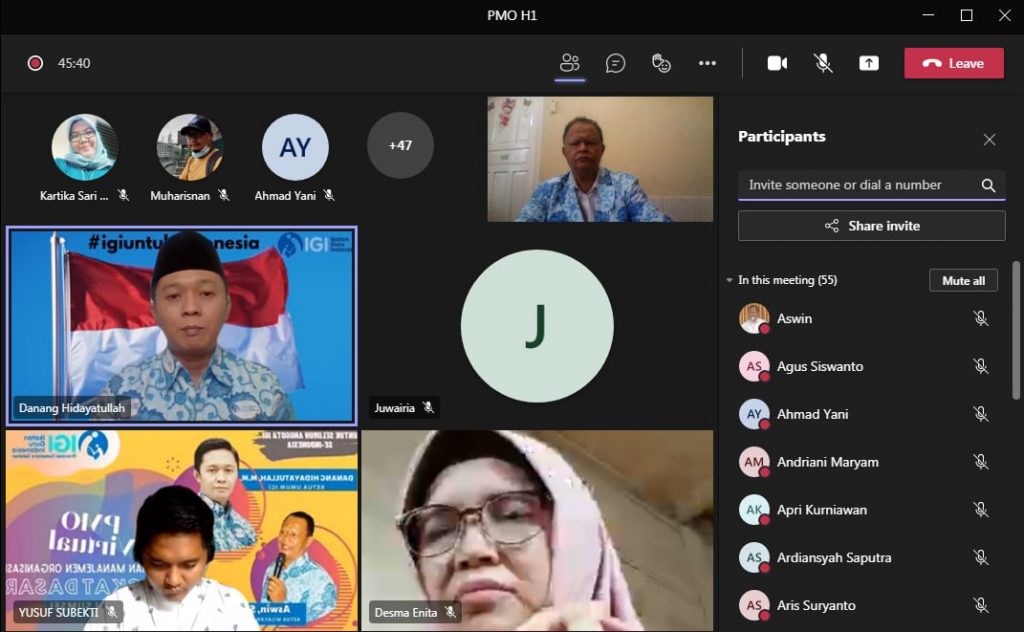Open the conversation chat icon
The height and width of the screenshot is (632, 1024).
616,63
